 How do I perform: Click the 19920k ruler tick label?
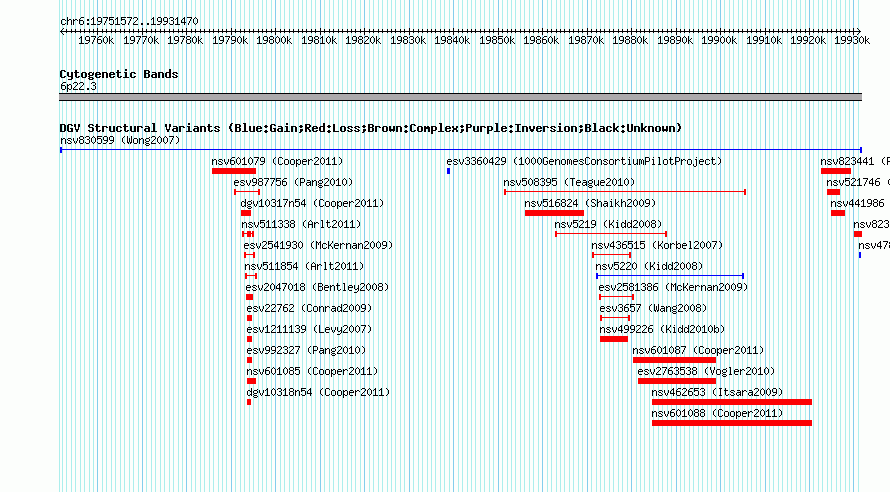tap(808, 41)
